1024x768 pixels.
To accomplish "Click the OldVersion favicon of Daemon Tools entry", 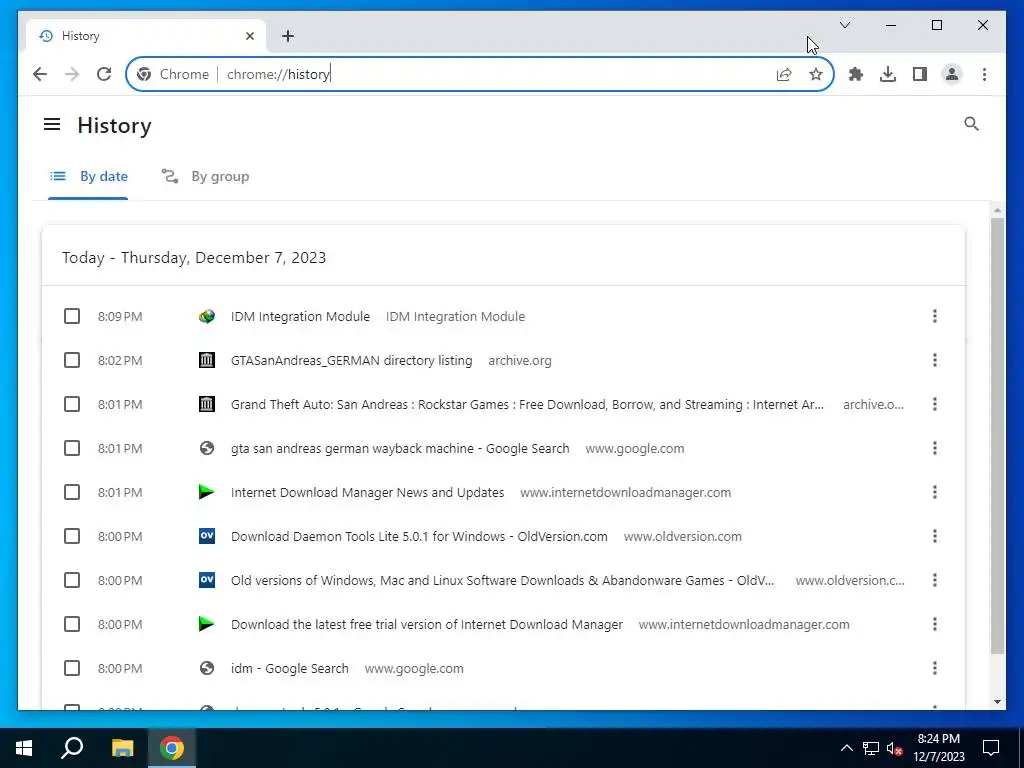I will pyautogui.click(x=206, y=536).
